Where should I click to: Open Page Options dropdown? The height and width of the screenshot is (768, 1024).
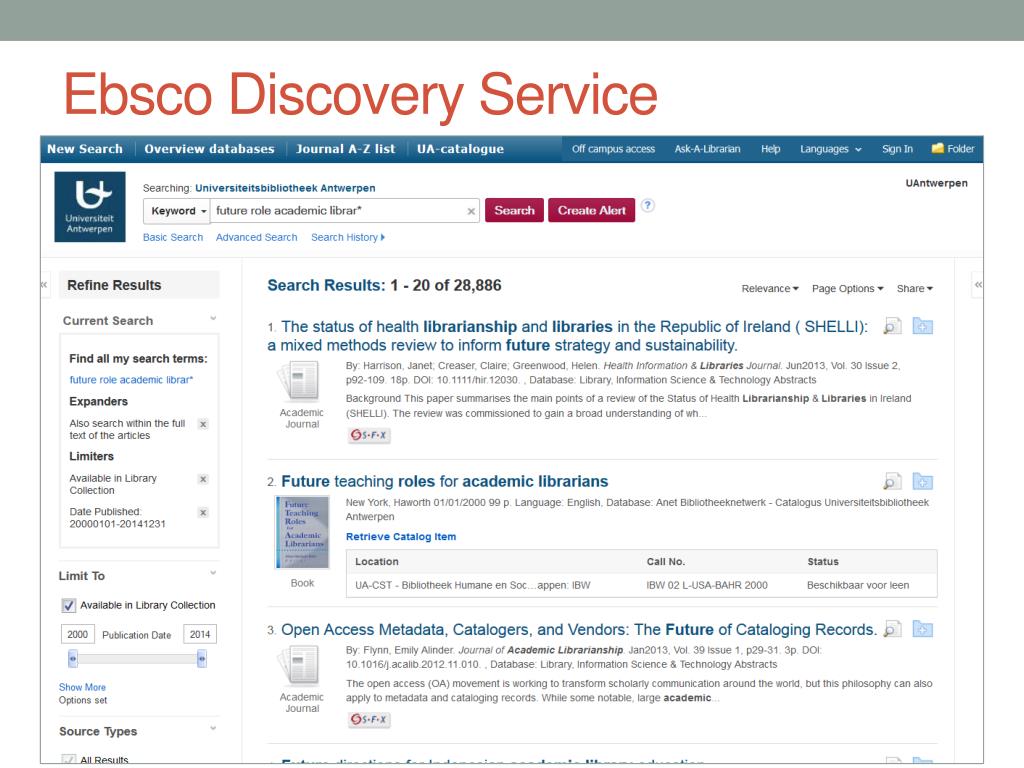click(x=848, y=289)
